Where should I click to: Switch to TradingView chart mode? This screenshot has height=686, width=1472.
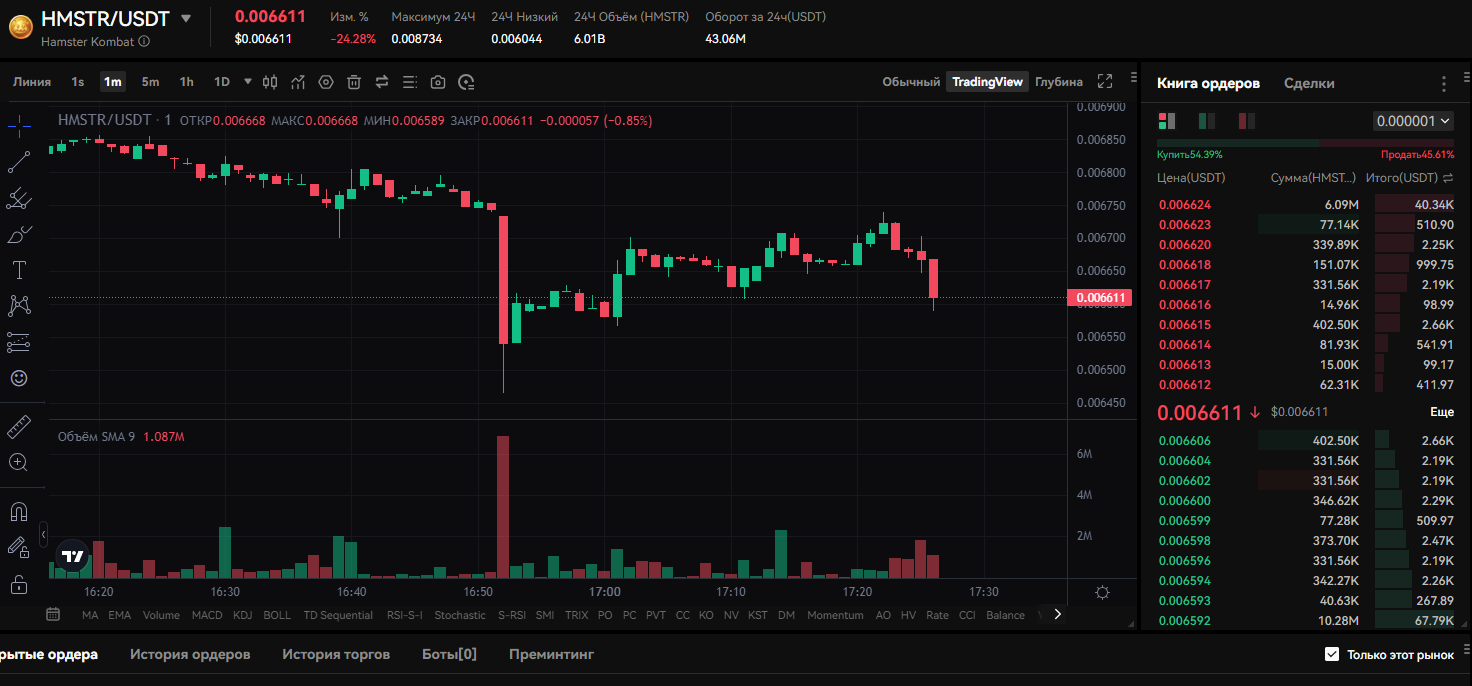tap(988, 82)
